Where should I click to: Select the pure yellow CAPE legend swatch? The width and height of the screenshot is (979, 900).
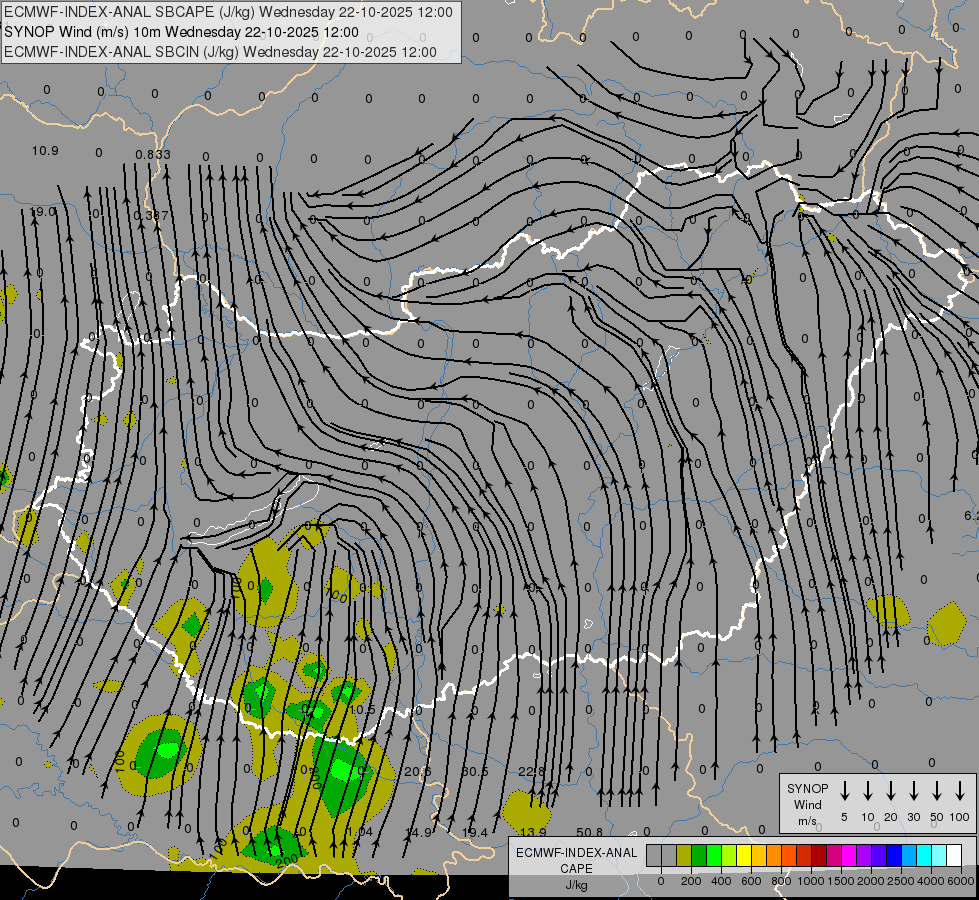coord(744,855)
